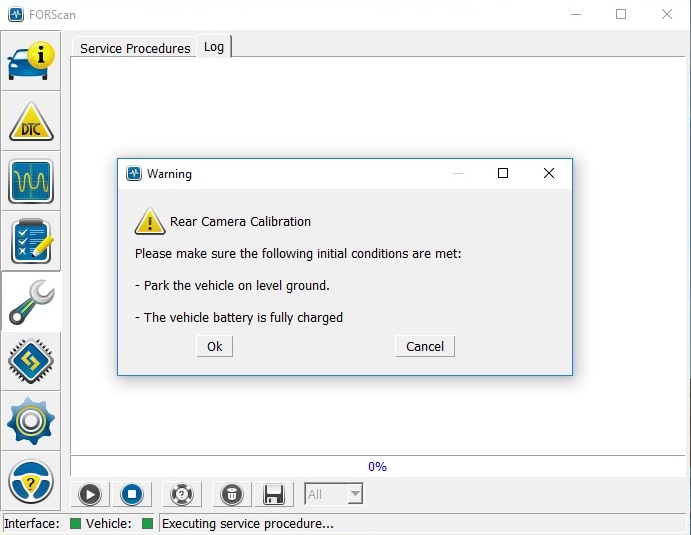Click the lifebuoy help icon
The width and height of the screenshot is (691, 535).
pyautogui.click(x=181, y=494)
